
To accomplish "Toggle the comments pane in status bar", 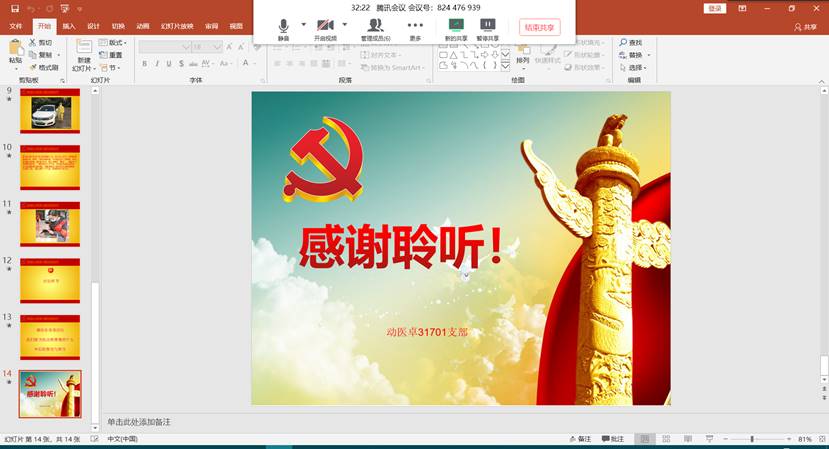I will tap(612, 439).
